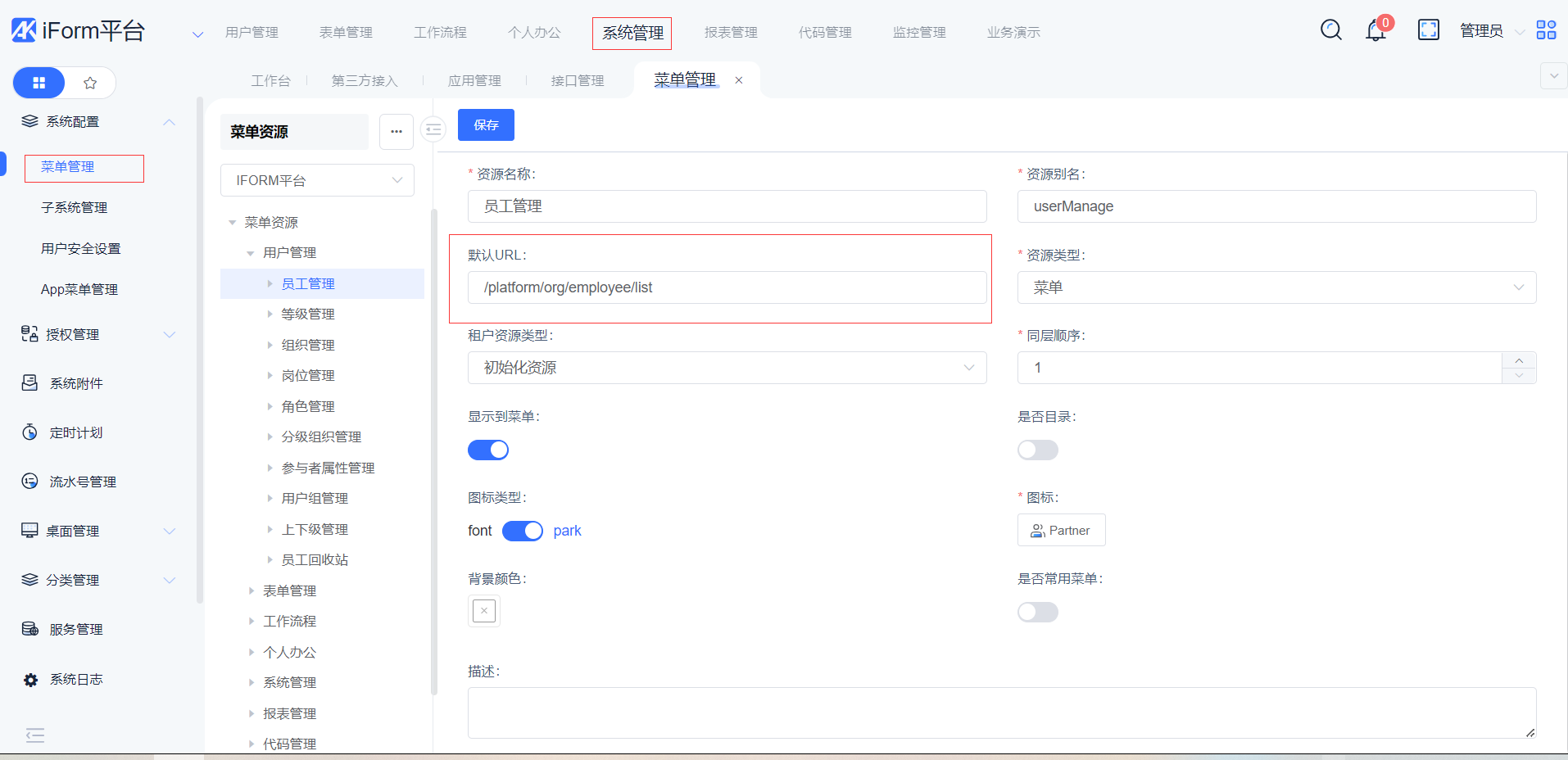The image size is (1568, 760).
Task: Expand the 表单管理 tree node
Action: pyautogui.click(x=252, y=590)
